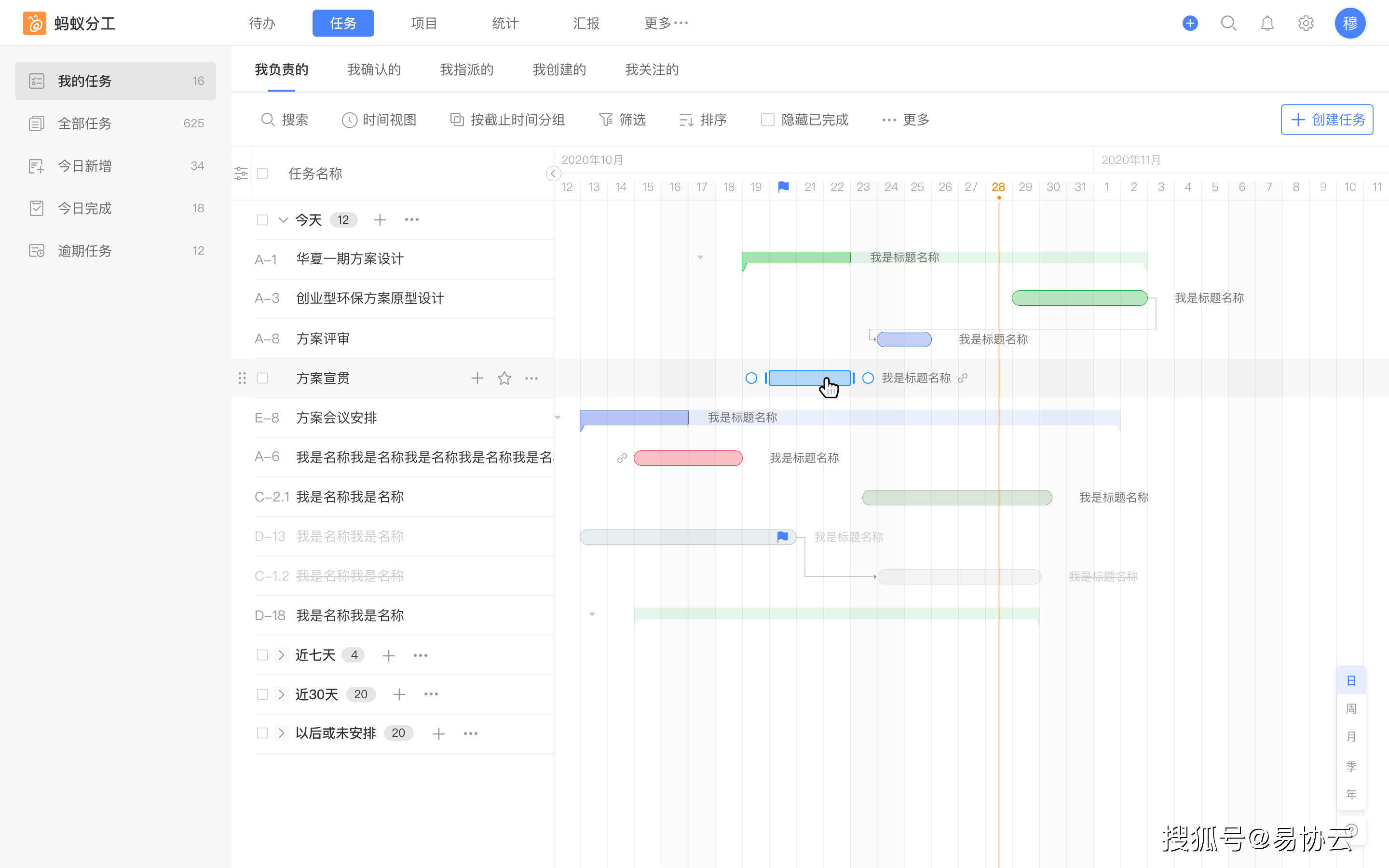Add task to 以后或未安排 group
1389x868 pixels.
[x=439, y=733]
